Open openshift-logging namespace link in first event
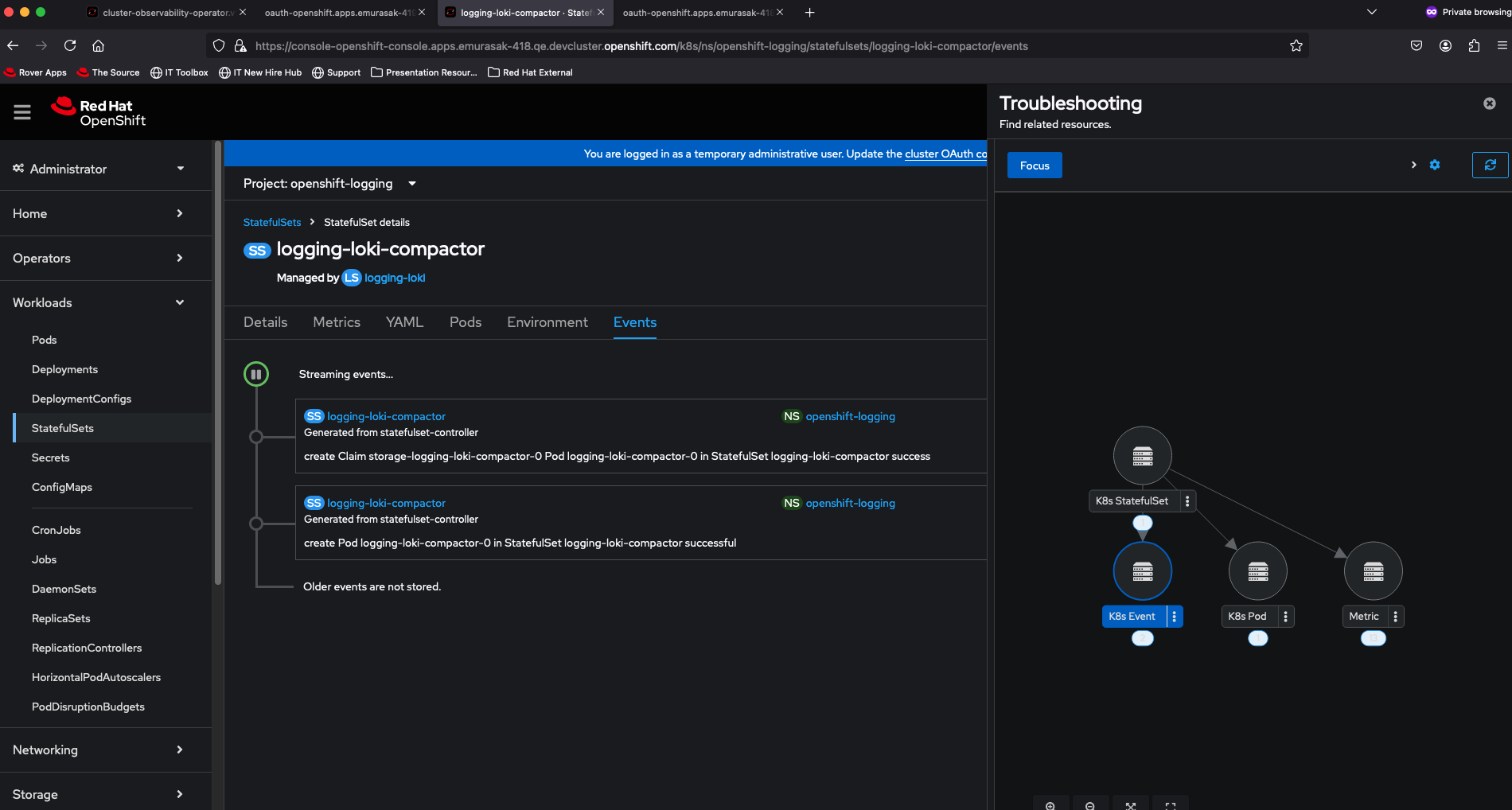The image size is (1512, 810). [851, 416]
